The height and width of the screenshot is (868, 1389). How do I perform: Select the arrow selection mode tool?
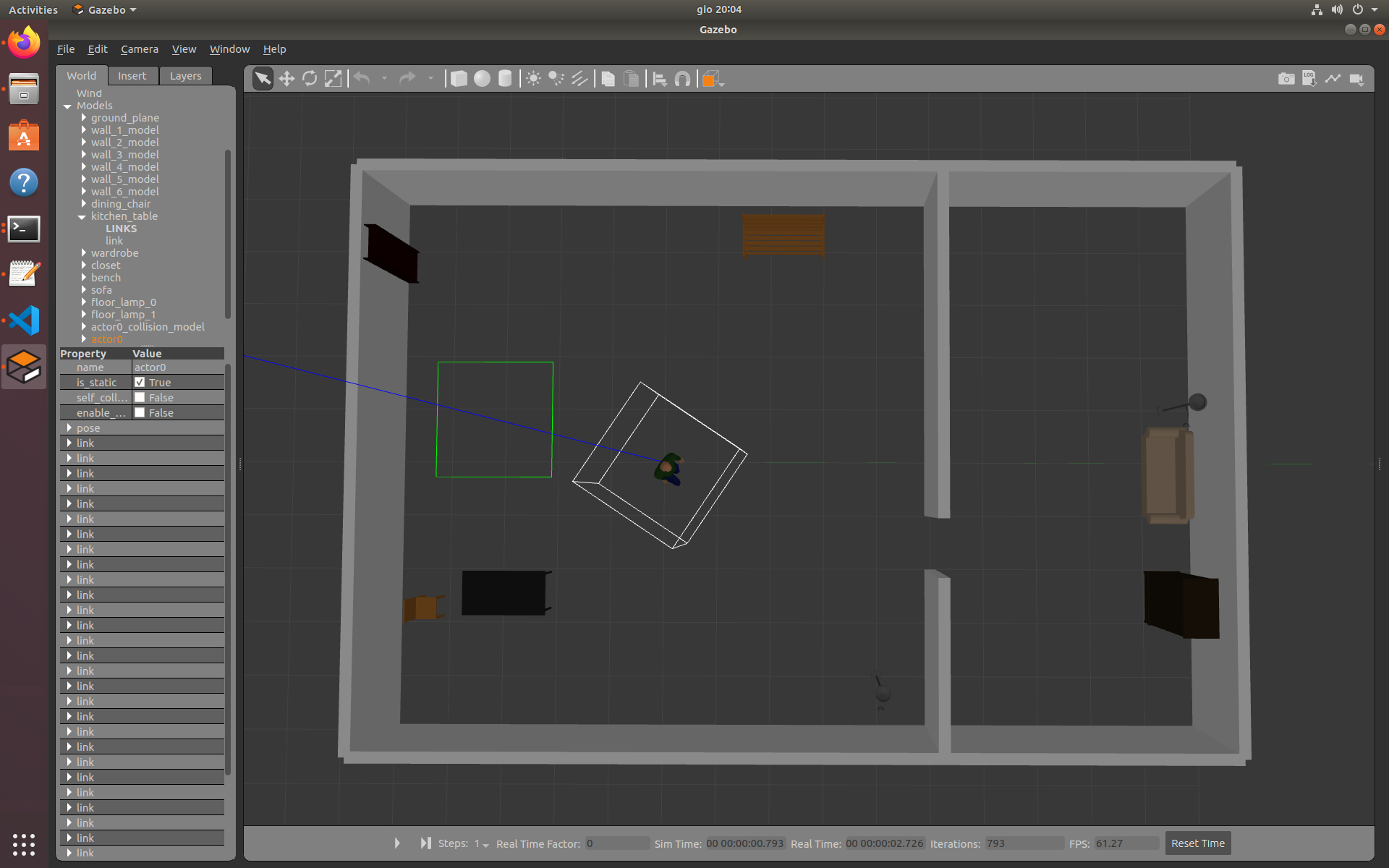[263, 79]
